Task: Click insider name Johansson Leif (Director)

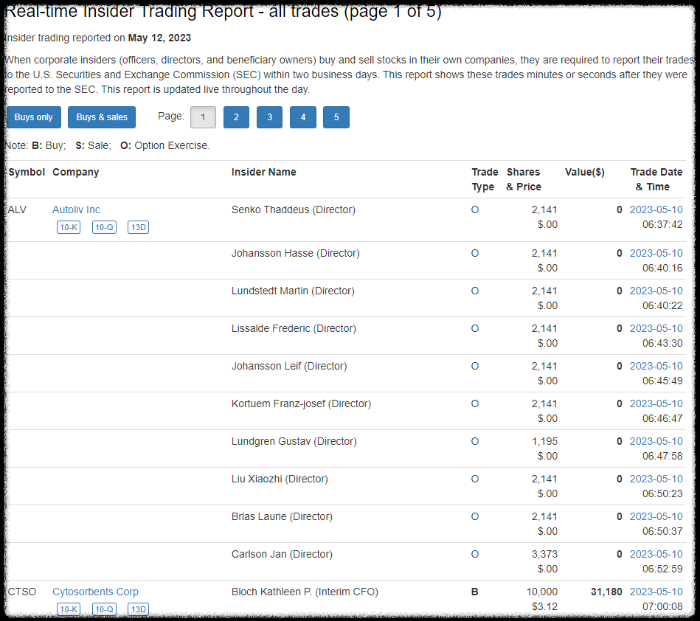Action: 289,366
